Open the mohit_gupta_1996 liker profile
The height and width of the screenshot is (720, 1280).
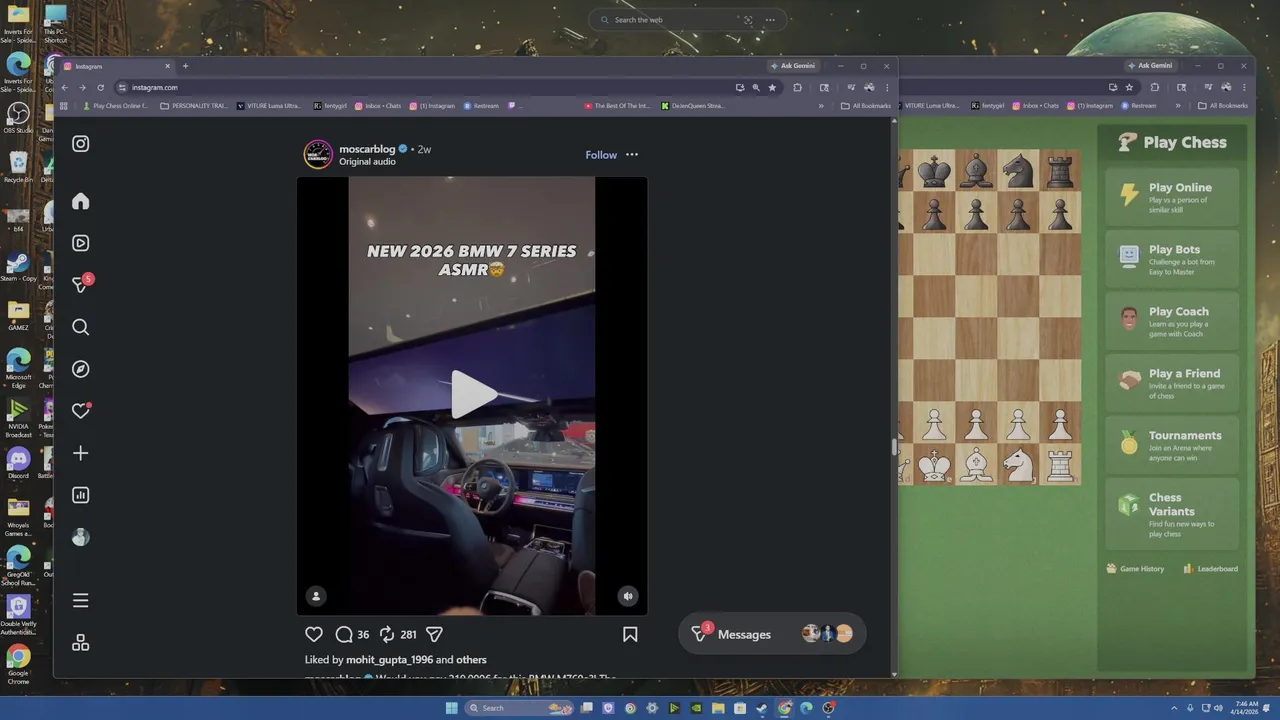click(x=389, y=660)
